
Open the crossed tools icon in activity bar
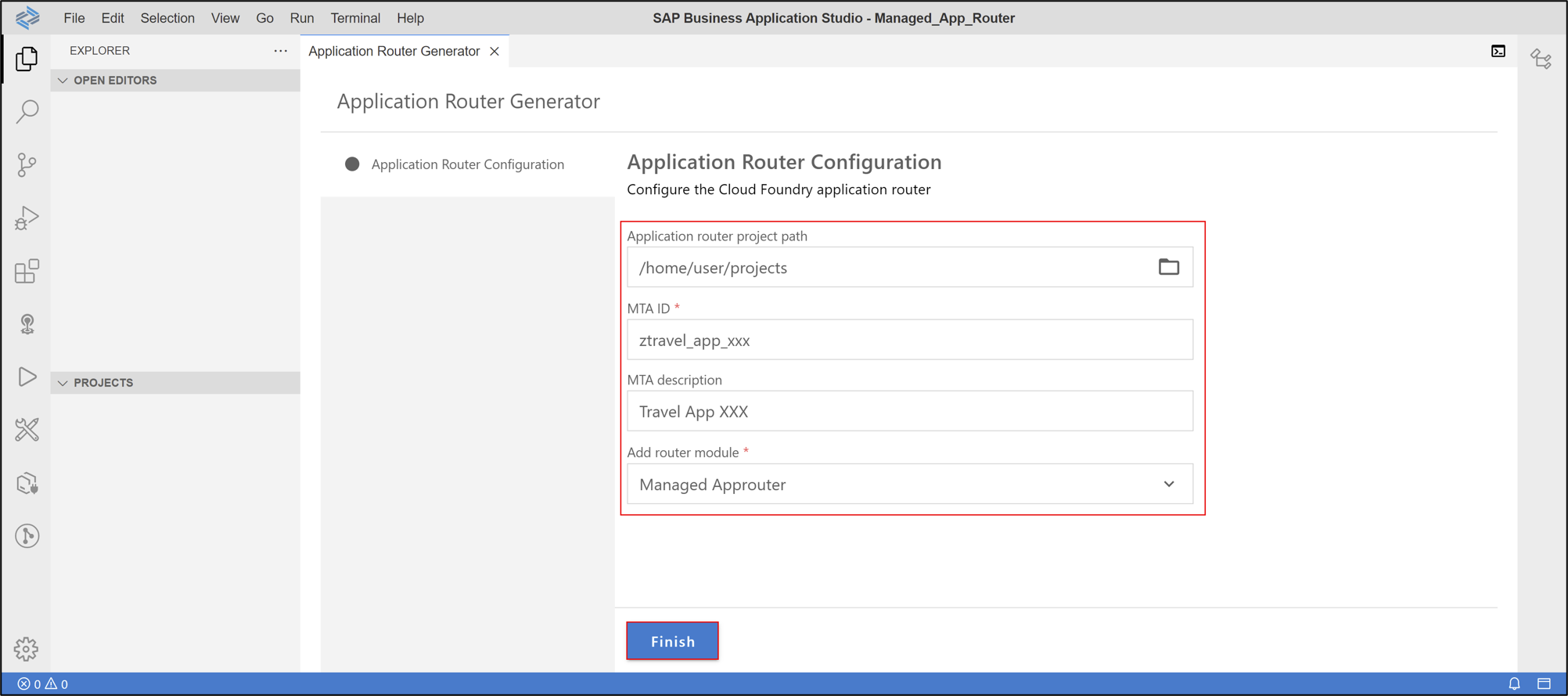(27, 430)
